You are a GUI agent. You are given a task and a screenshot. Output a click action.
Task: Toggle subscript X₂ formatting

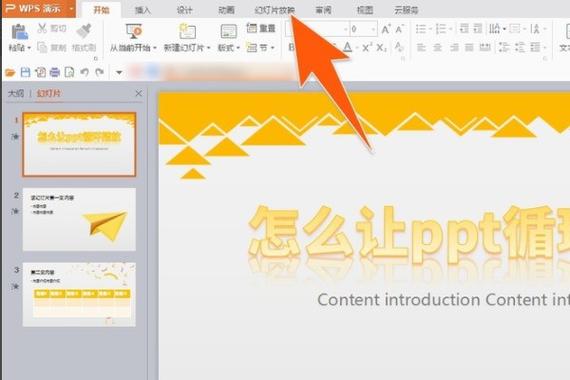click(x=381, y=47)
